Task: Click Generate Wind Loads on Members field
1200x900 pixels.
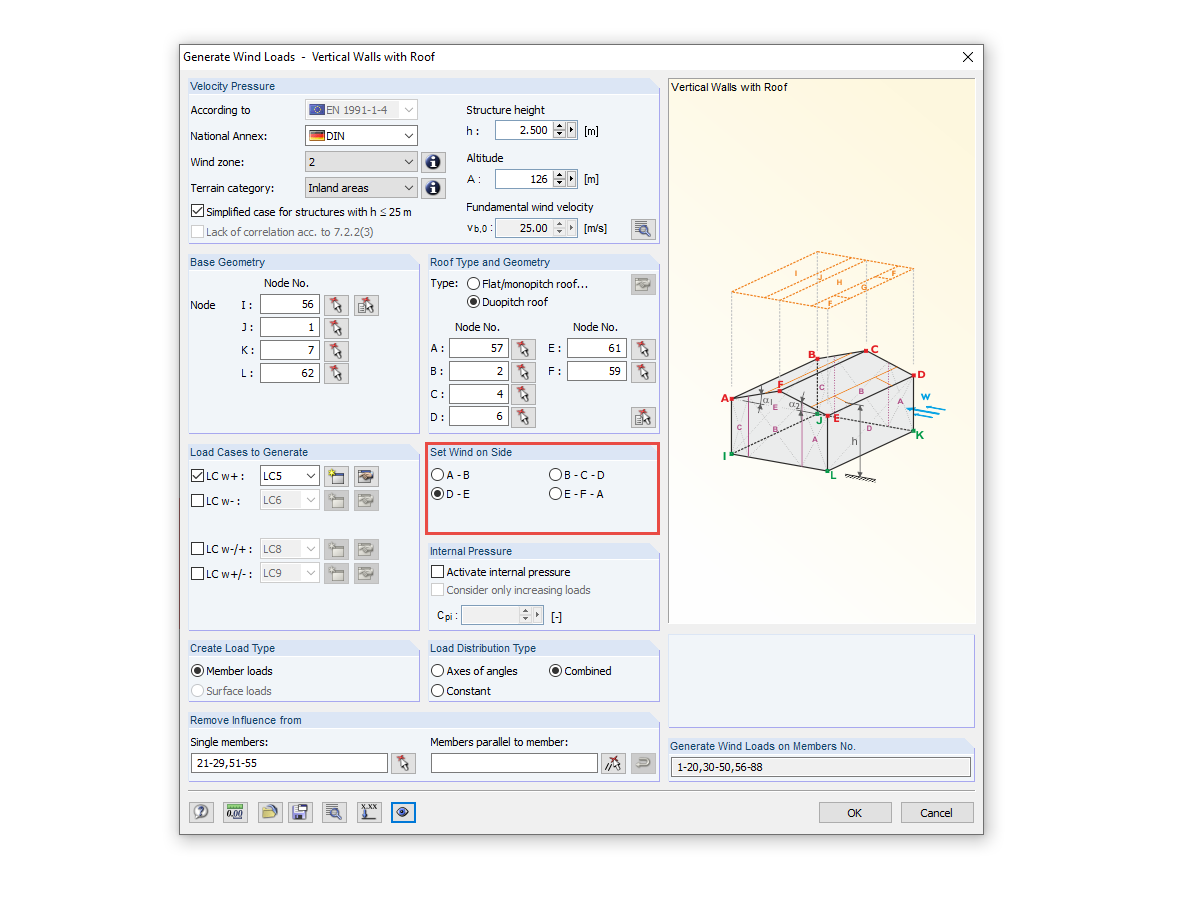Action: tap(820, 767)
